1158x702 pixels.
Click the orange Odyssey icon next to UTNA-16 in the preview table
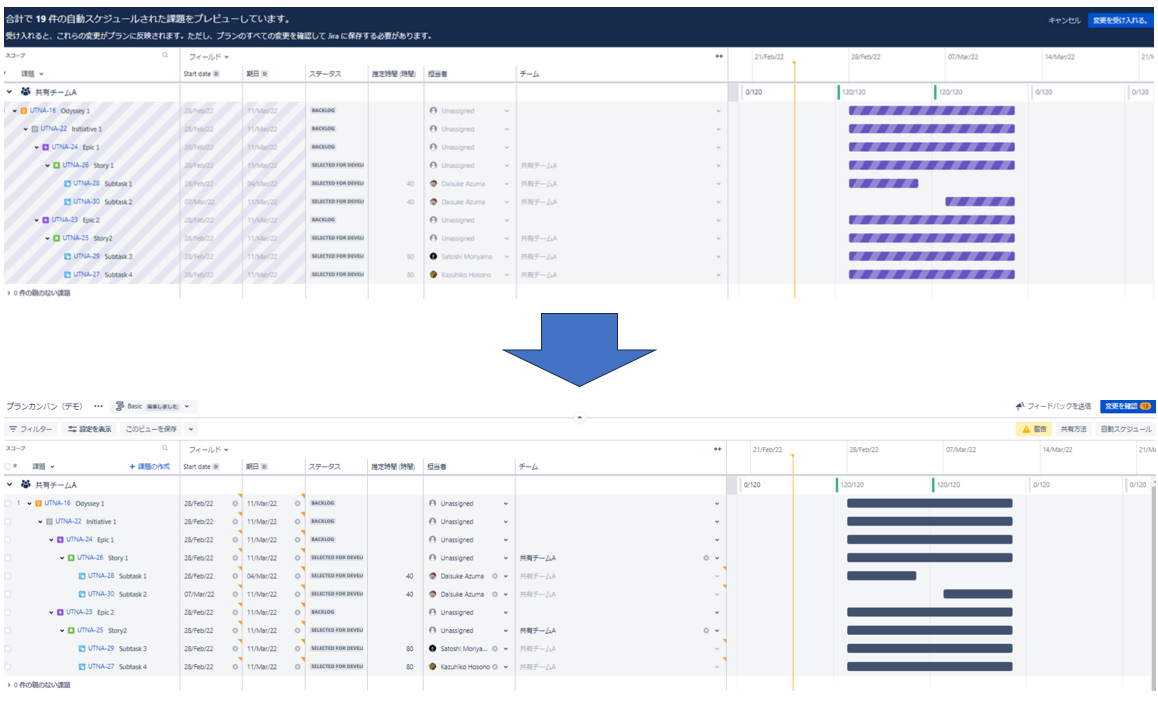click(24, 111)
